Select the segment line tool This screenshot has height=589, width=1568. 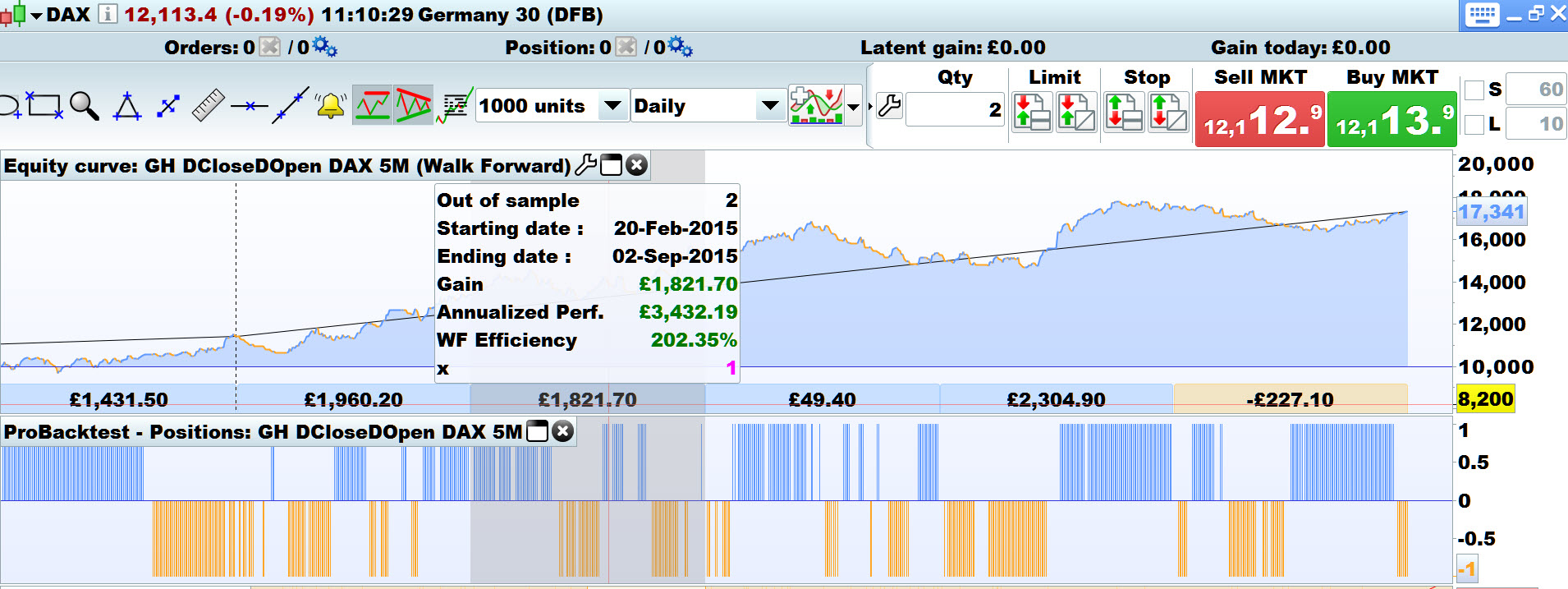(168, 106)
